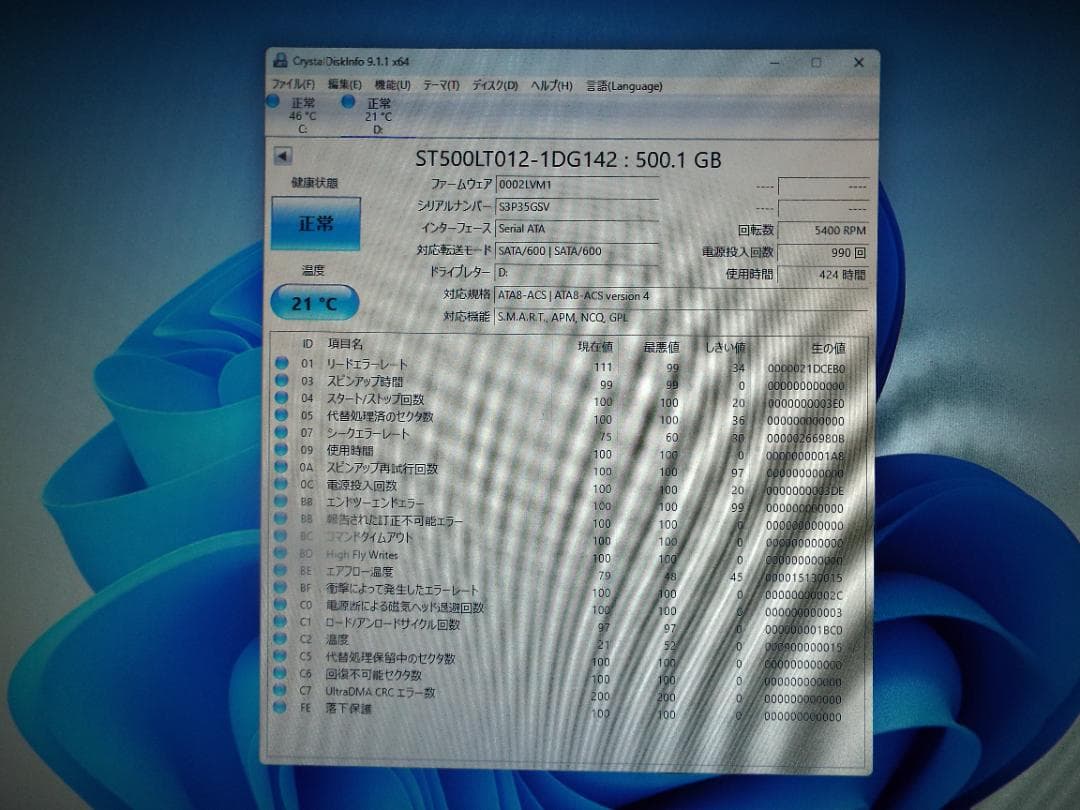Click the blue health dot beside リードエラーレート
Image resolution: width=1080 pixels, height=810 pixels.
tap(281, 364)
